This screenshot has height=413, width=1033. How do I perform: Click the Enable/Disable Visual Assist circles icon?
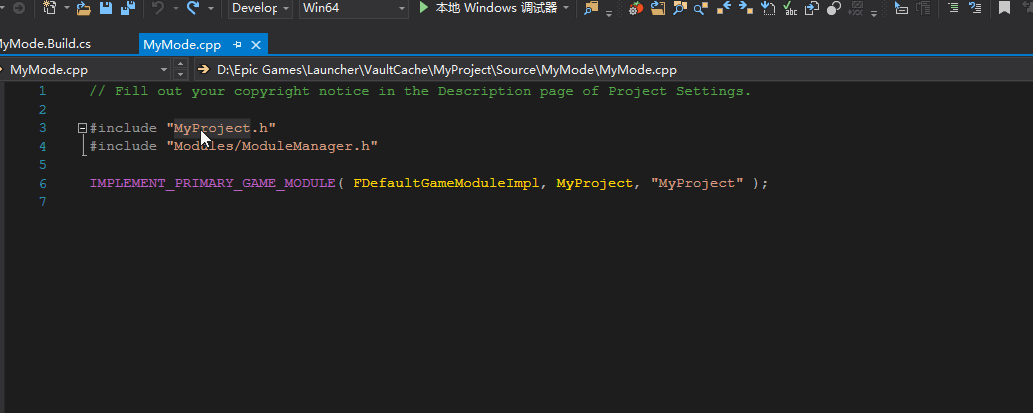834,8
